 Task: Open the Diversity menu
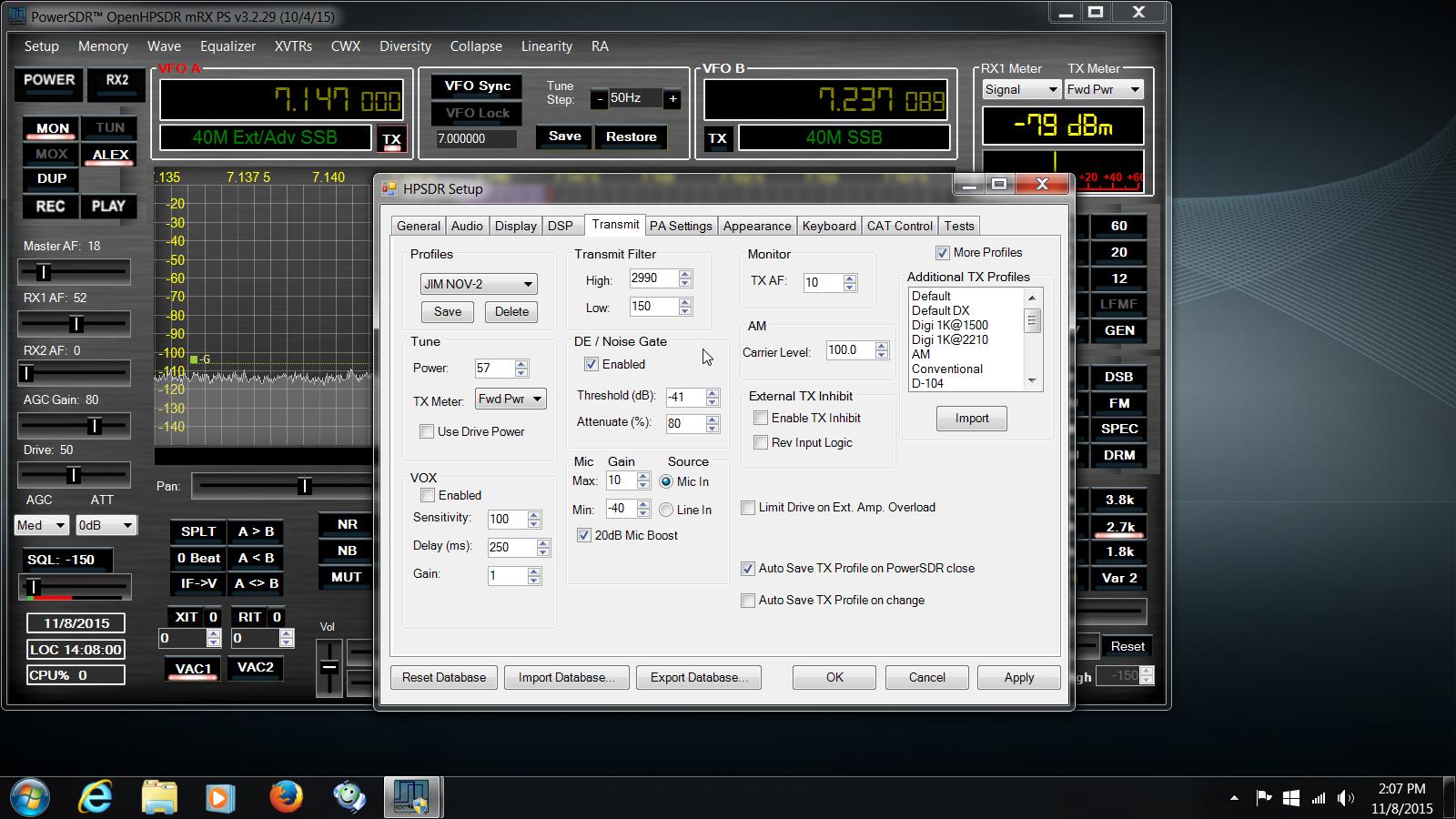click(405, 46)
